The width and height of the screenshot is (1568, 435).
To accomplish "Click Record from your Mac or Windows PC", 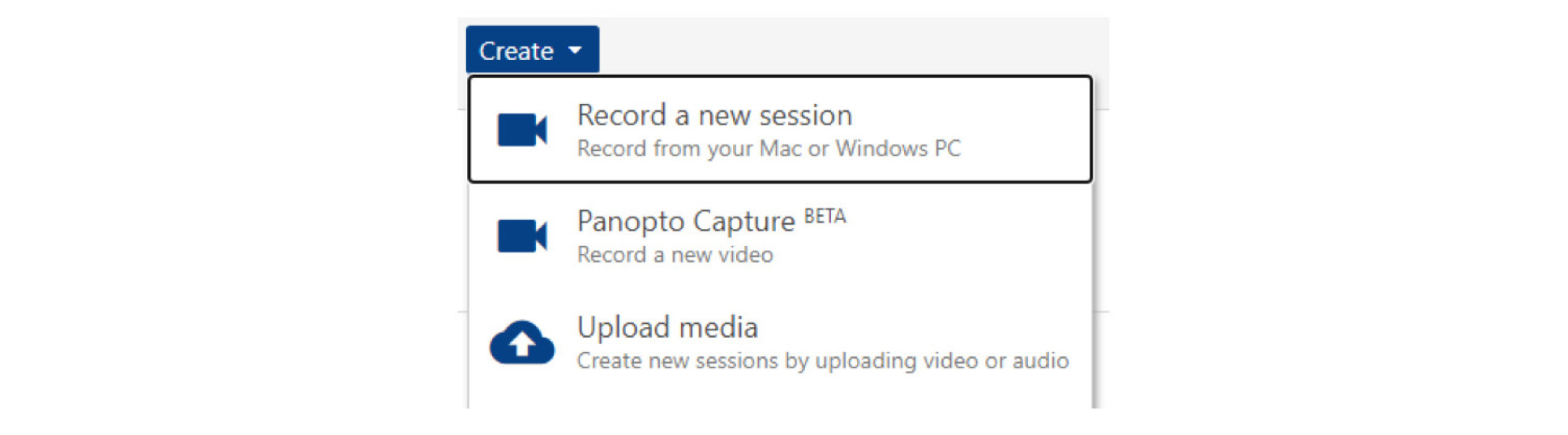I will point(768,149).
